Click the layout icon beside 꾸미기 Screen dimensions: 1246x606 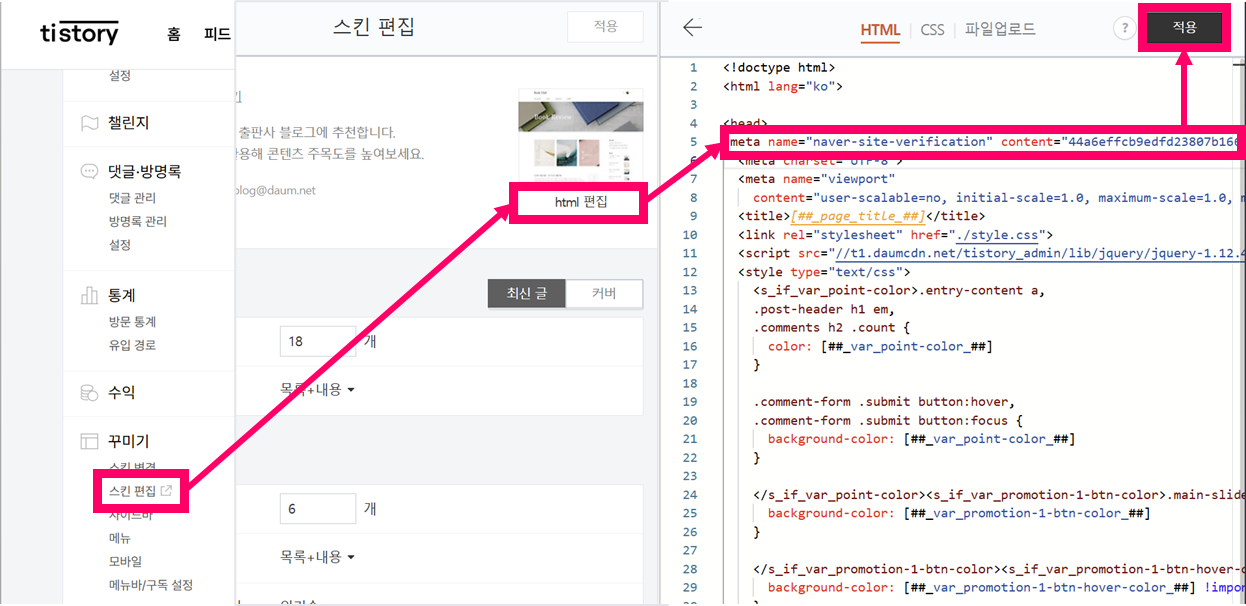(x=90, y=441)
